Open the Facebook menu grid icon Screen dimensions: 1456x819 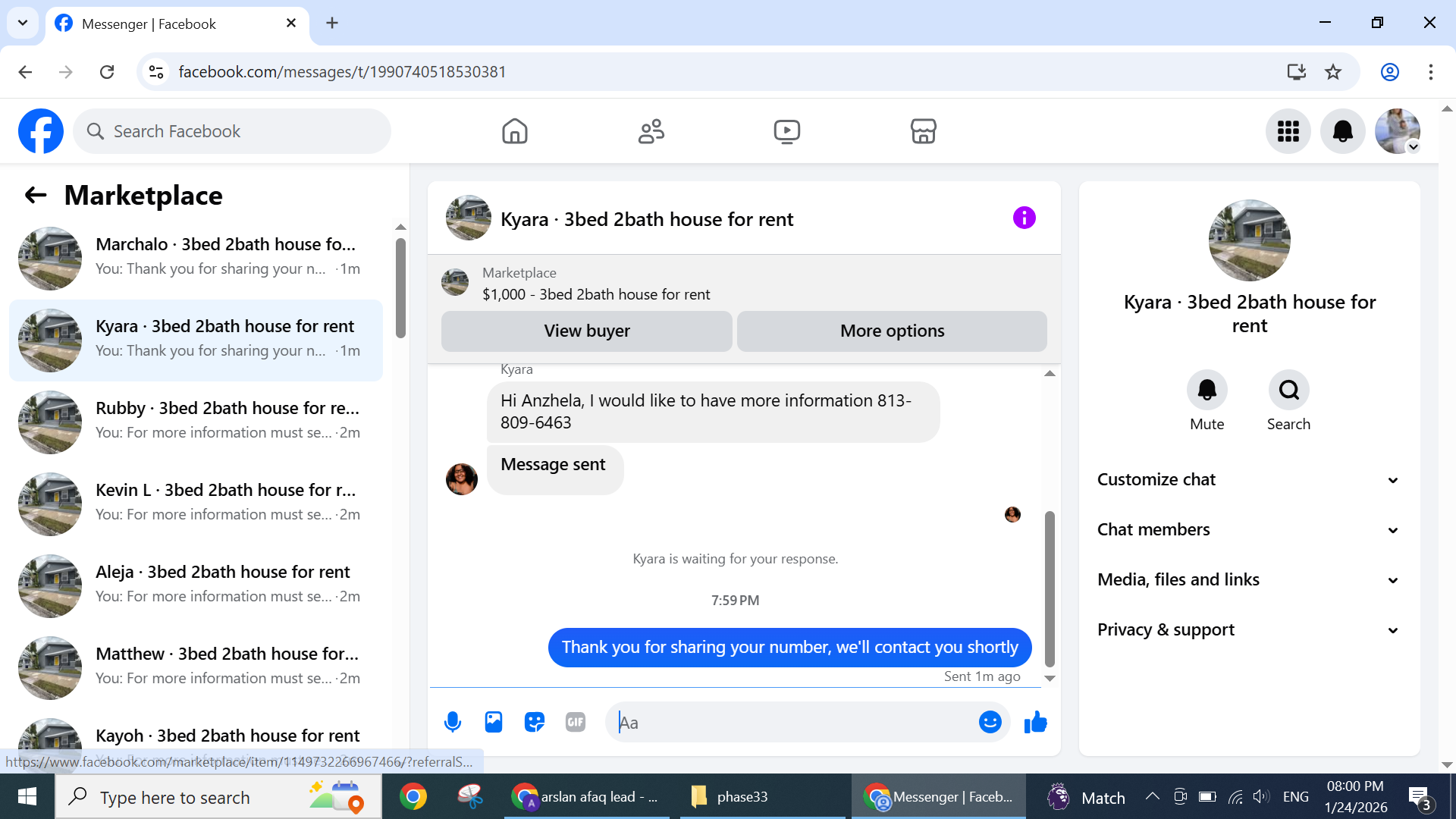[1288, 131]
